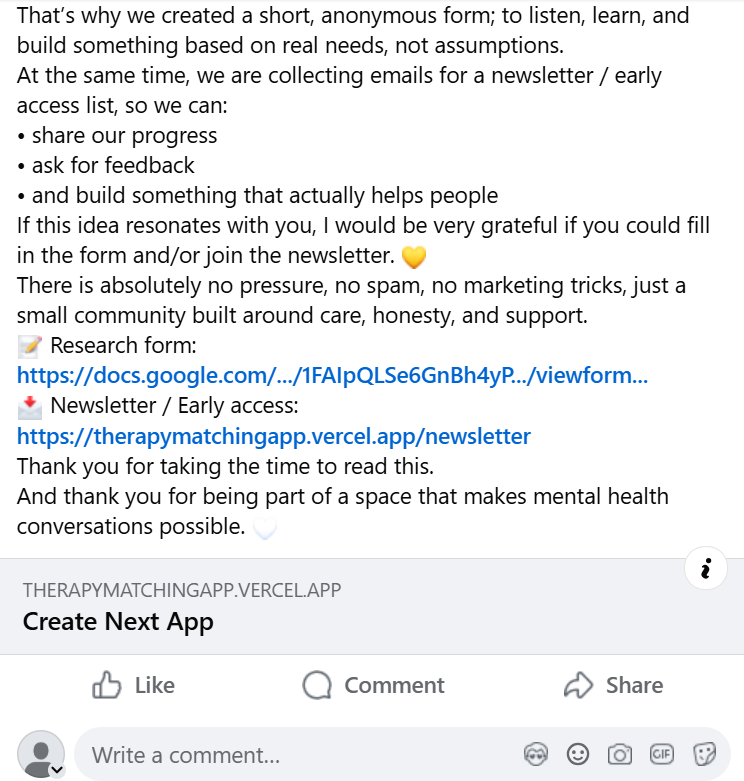Click the profile avatar beside comment box
744x781 pixels.
point(41,753)
